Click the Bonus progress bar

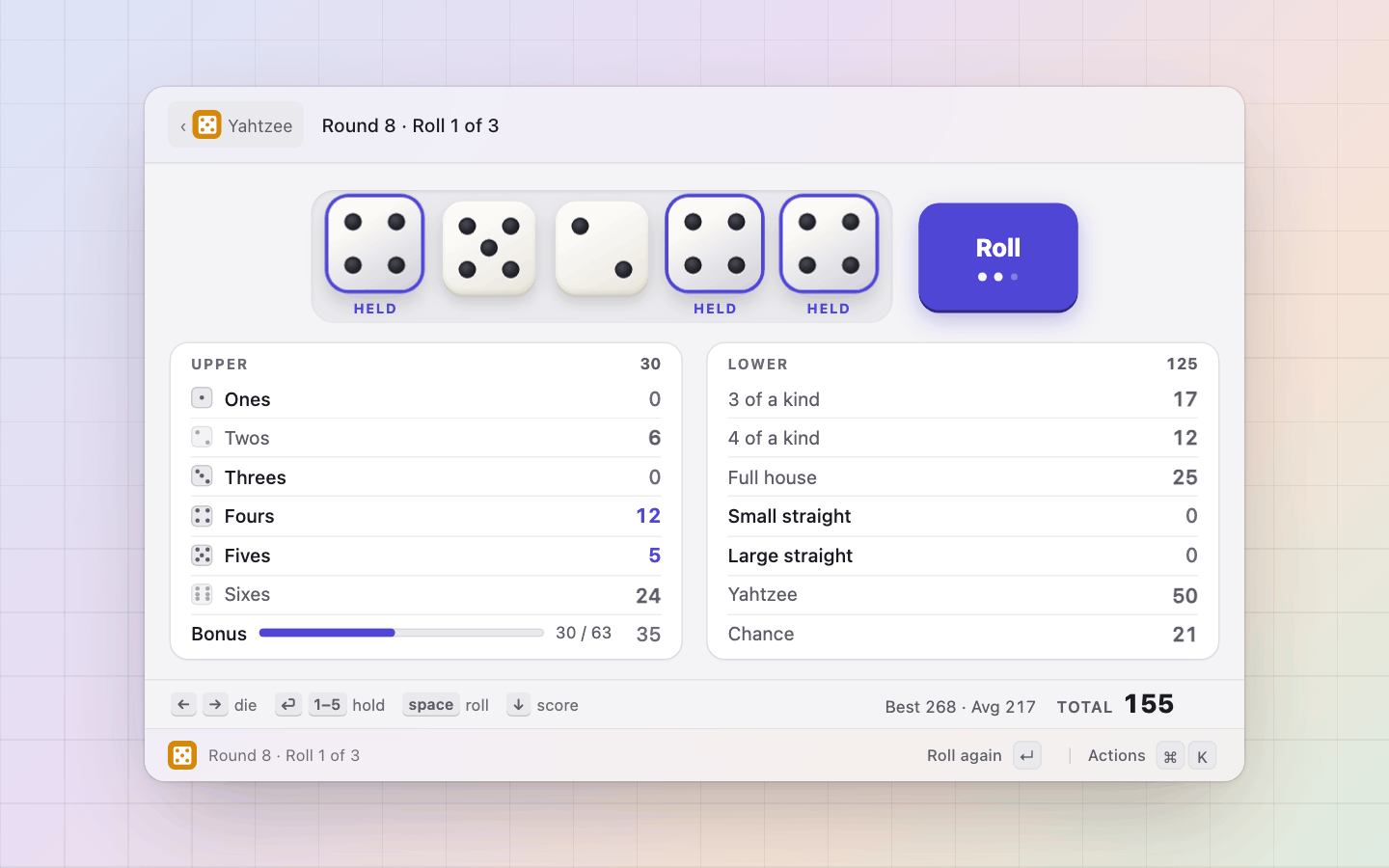401,633
